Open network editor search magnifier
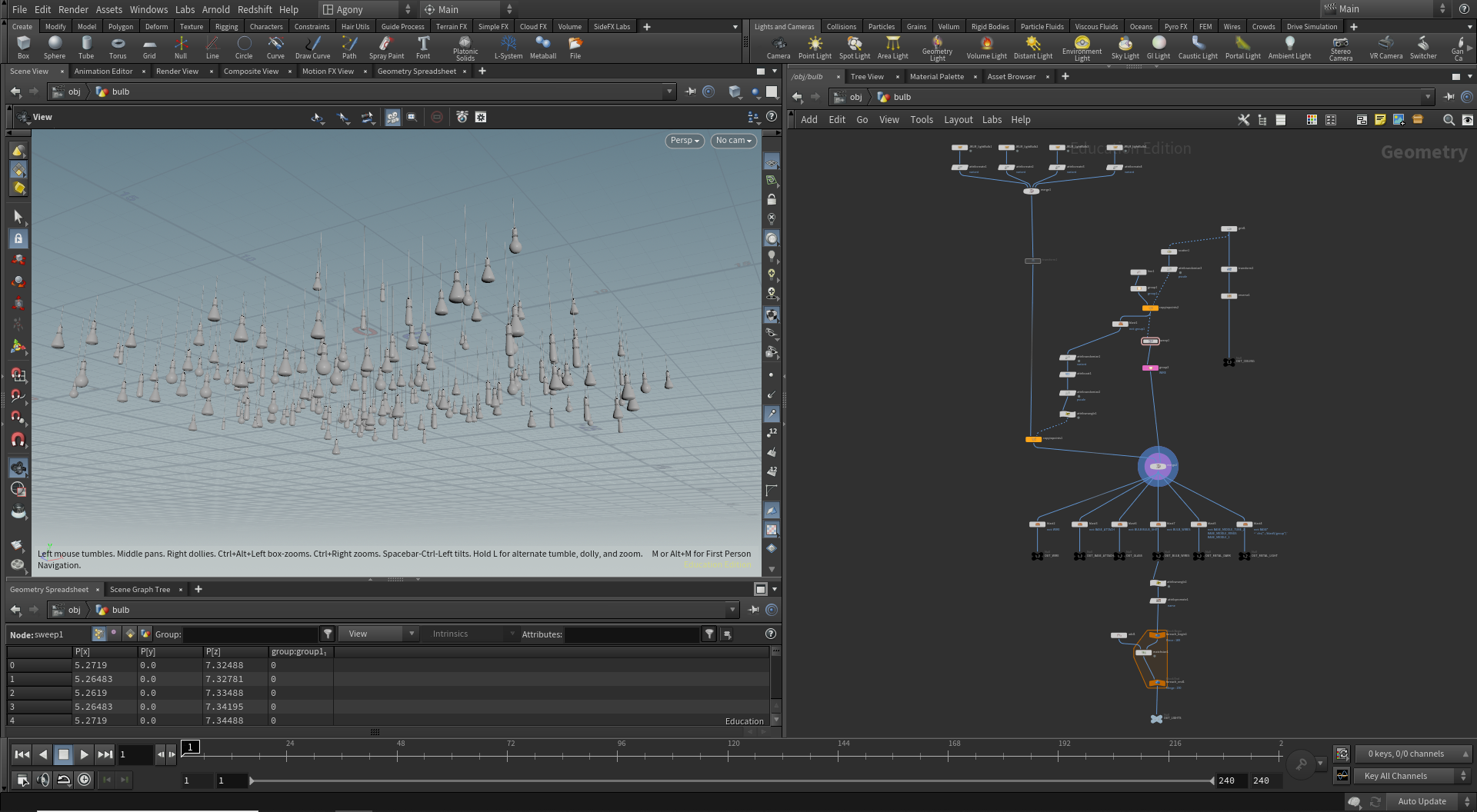 1449,120
